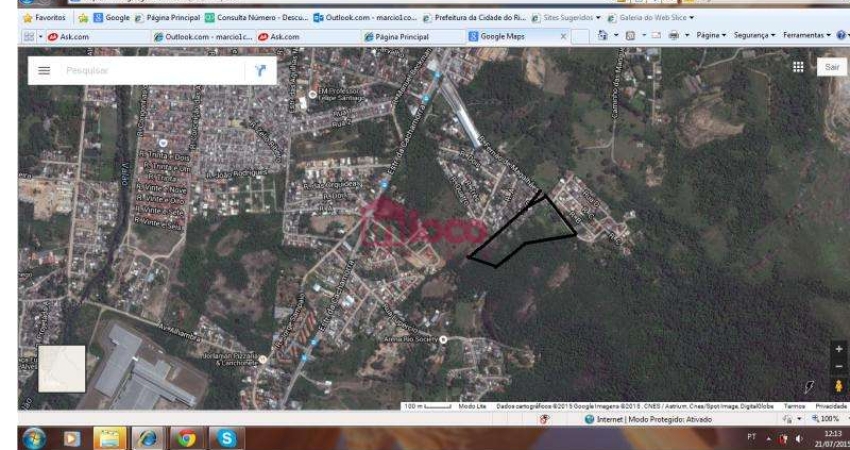Click the Print icon
This screenshot has width=850, height=450.
(x=674, y=35)
